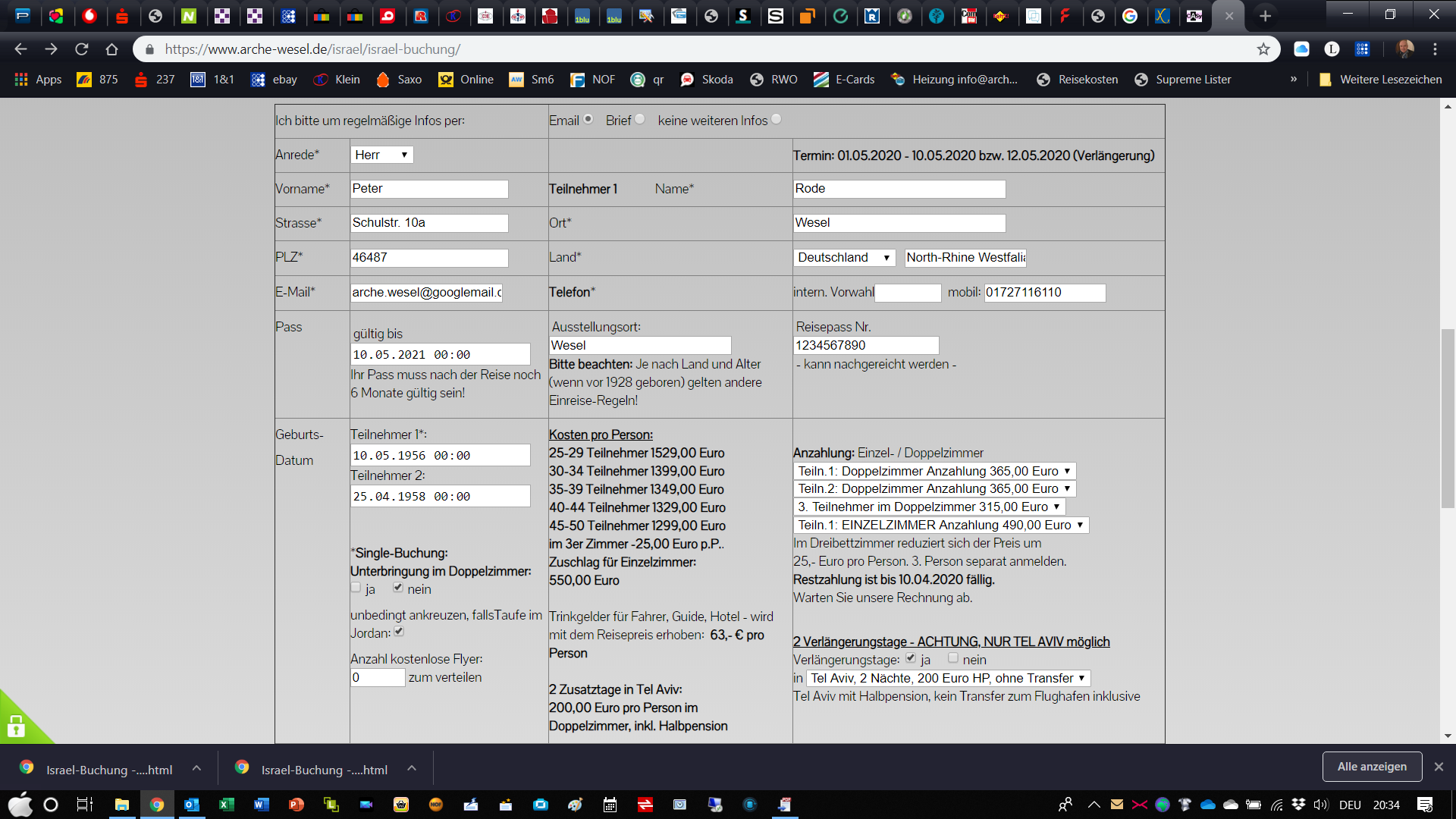Open Excel from the taskbar
The width and height of the screenshot is (1456, 819).
[x=226, y=805]
